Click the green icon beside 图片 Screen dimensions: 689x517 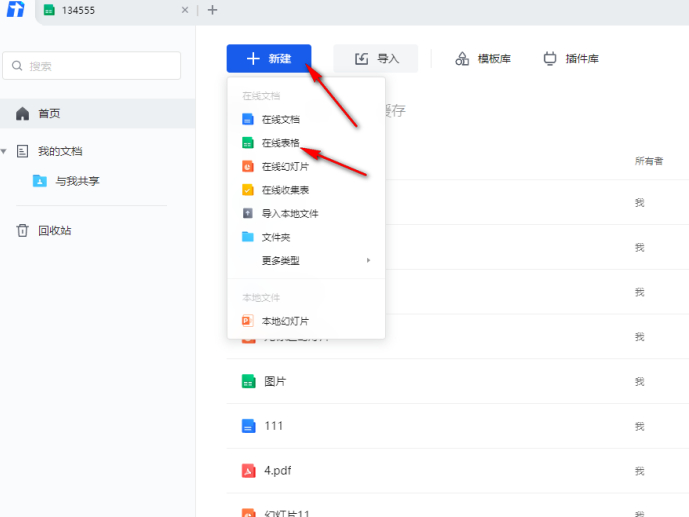(x=249, y=381)
